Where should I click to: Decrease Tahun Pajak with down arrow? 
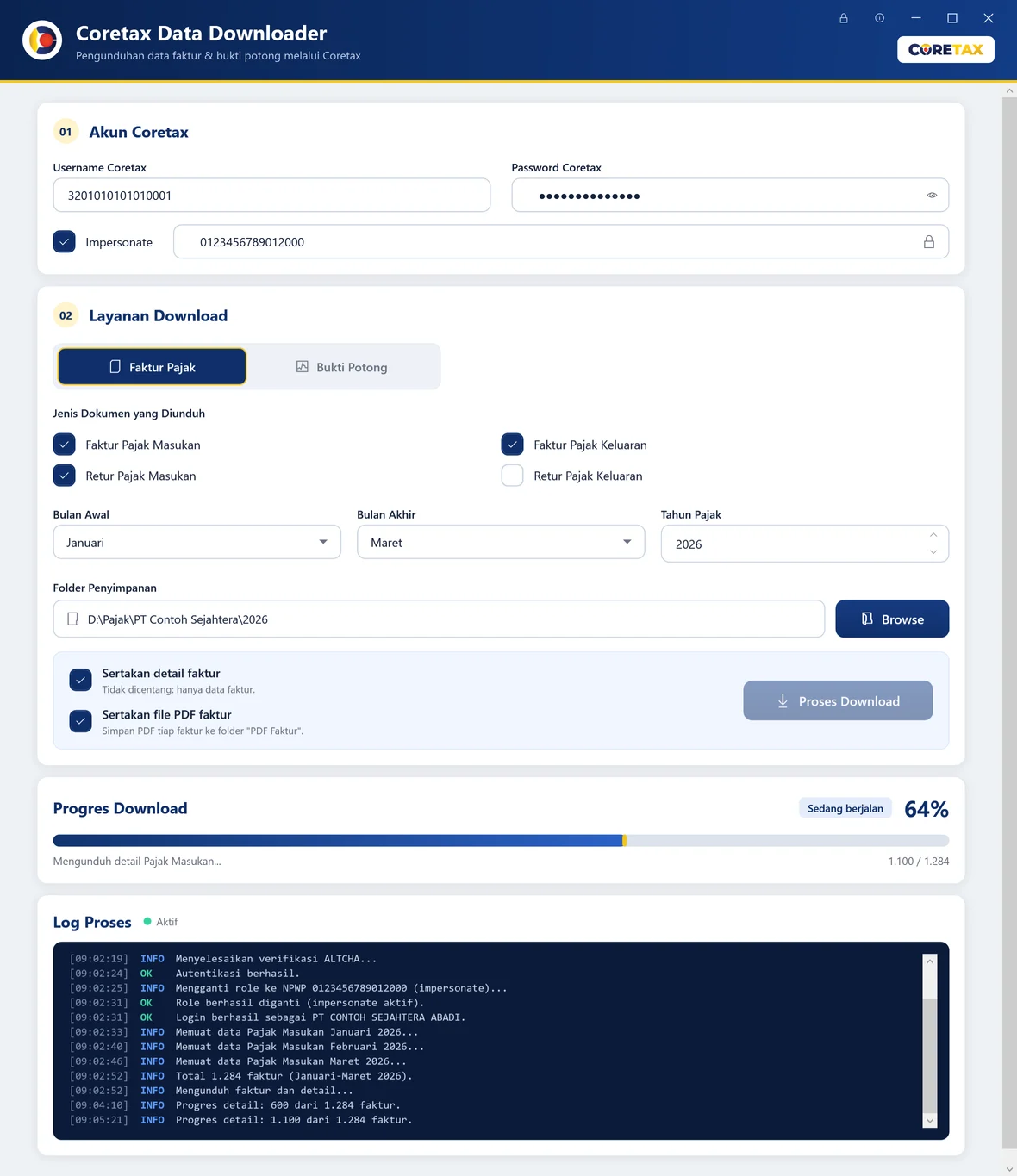933,552
